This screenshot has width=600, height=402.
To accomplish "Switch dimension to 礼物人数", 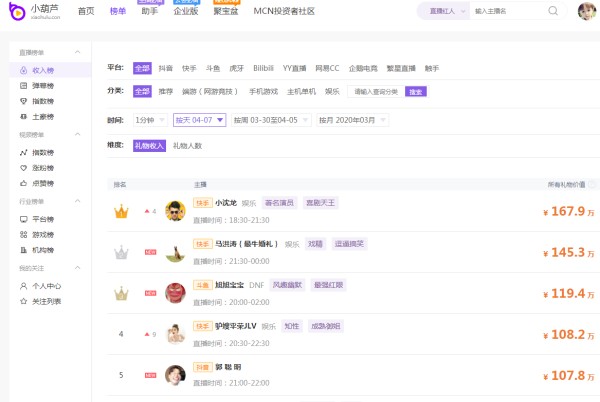I will (x=187, y=146).
